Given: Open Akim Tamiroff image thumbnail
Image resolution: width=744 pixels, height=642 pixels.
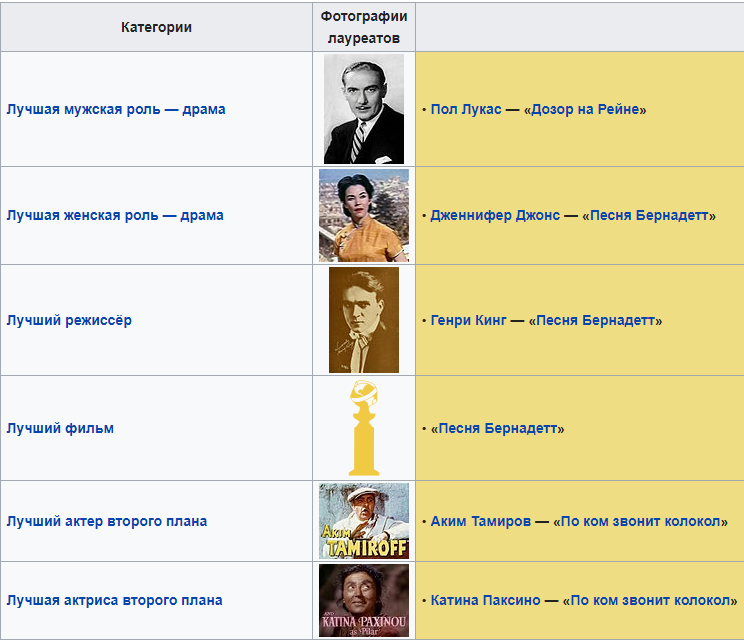Looking at the screenshot, I should (x=364, y=521).
